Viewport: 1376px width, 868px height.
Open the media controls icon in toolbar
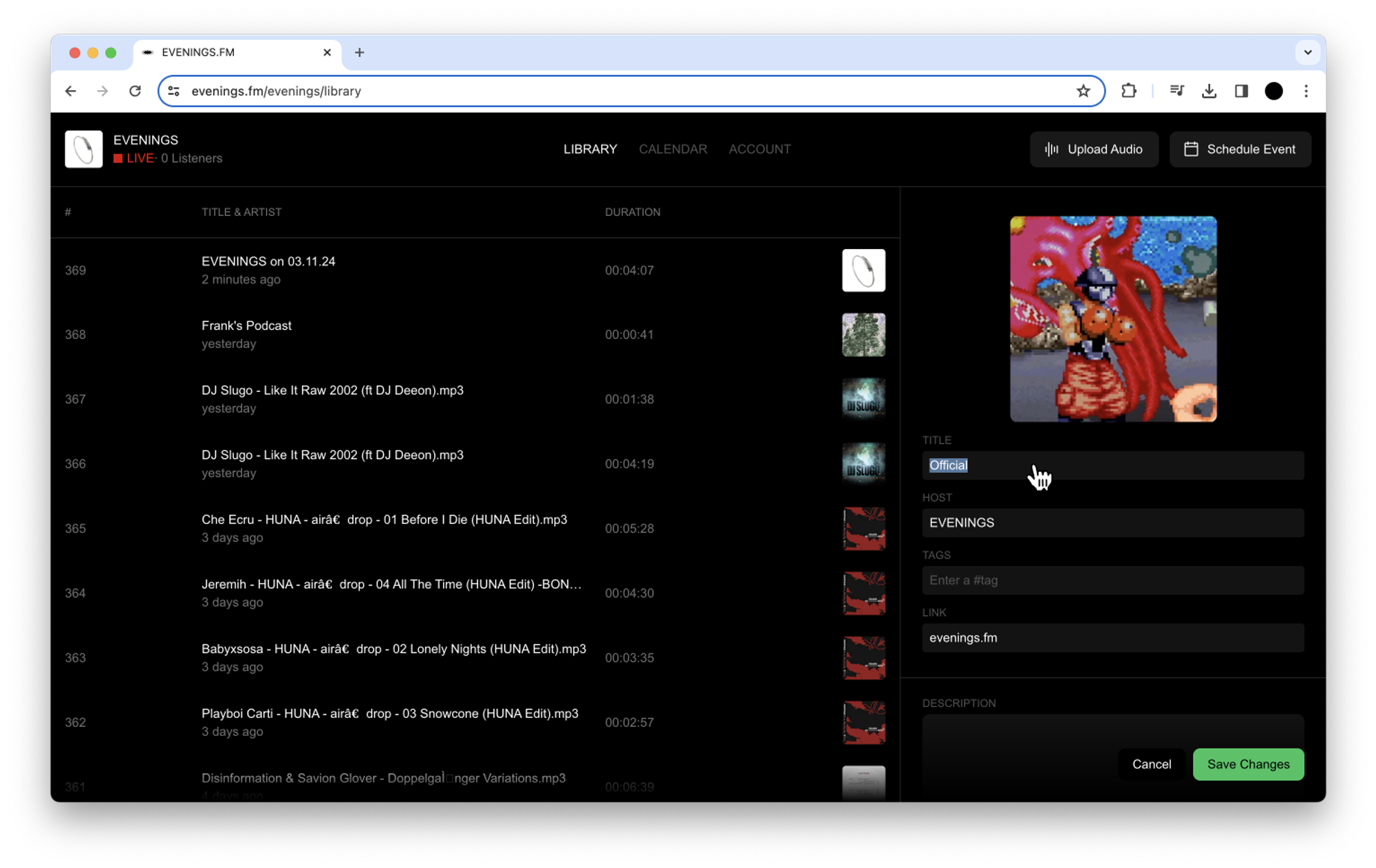coord(1176,91)
